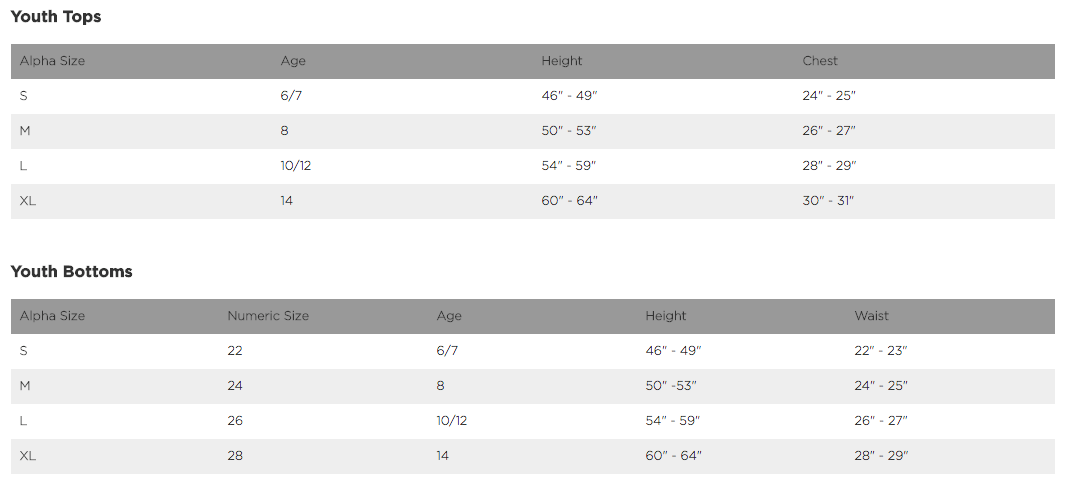Click Height header in Youth Tops table
Viewport: 1066px width, 487px height.
(562, 61)
